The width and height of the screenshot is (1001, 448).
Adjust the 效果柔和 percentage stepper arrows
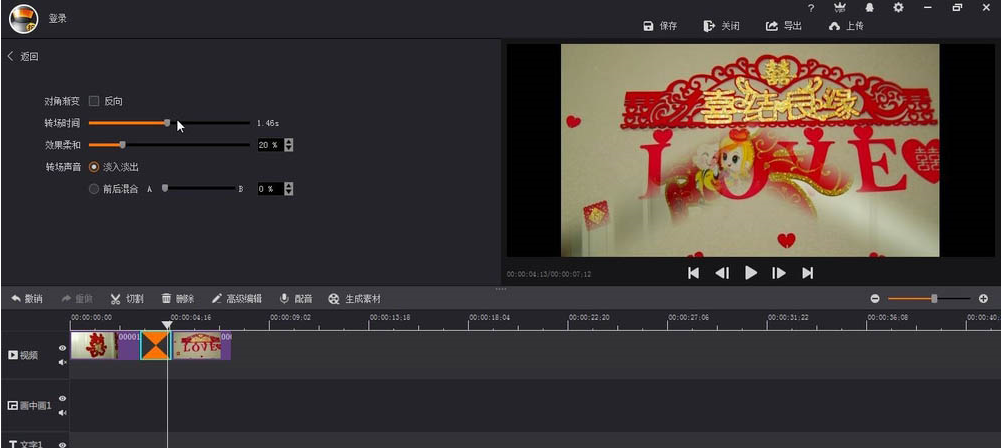(x=289, y=145)
